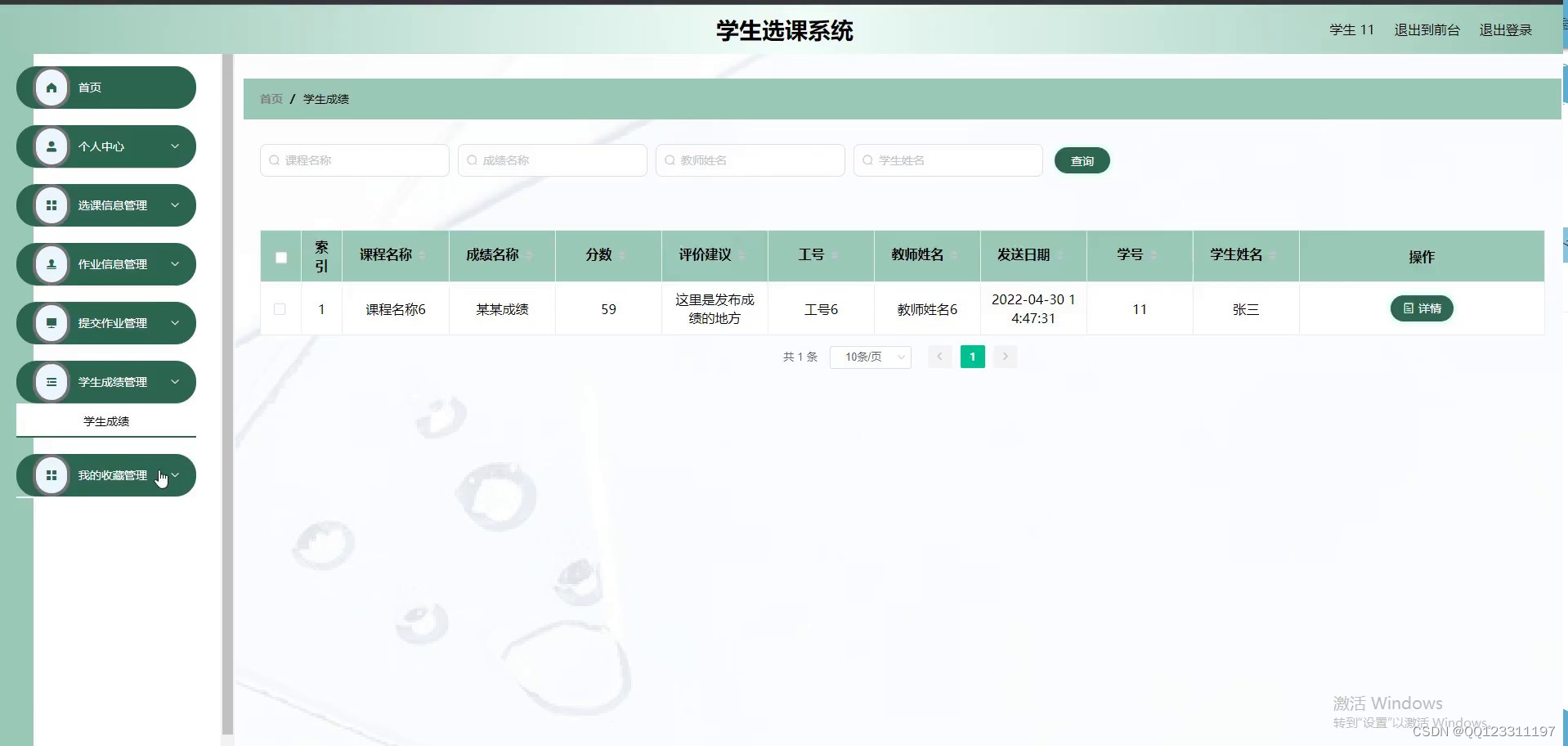Image resolution: width=1568 pixels, height=746 pixels.
Task: Open the 提交作业管理 menu label
Action: 113,323
